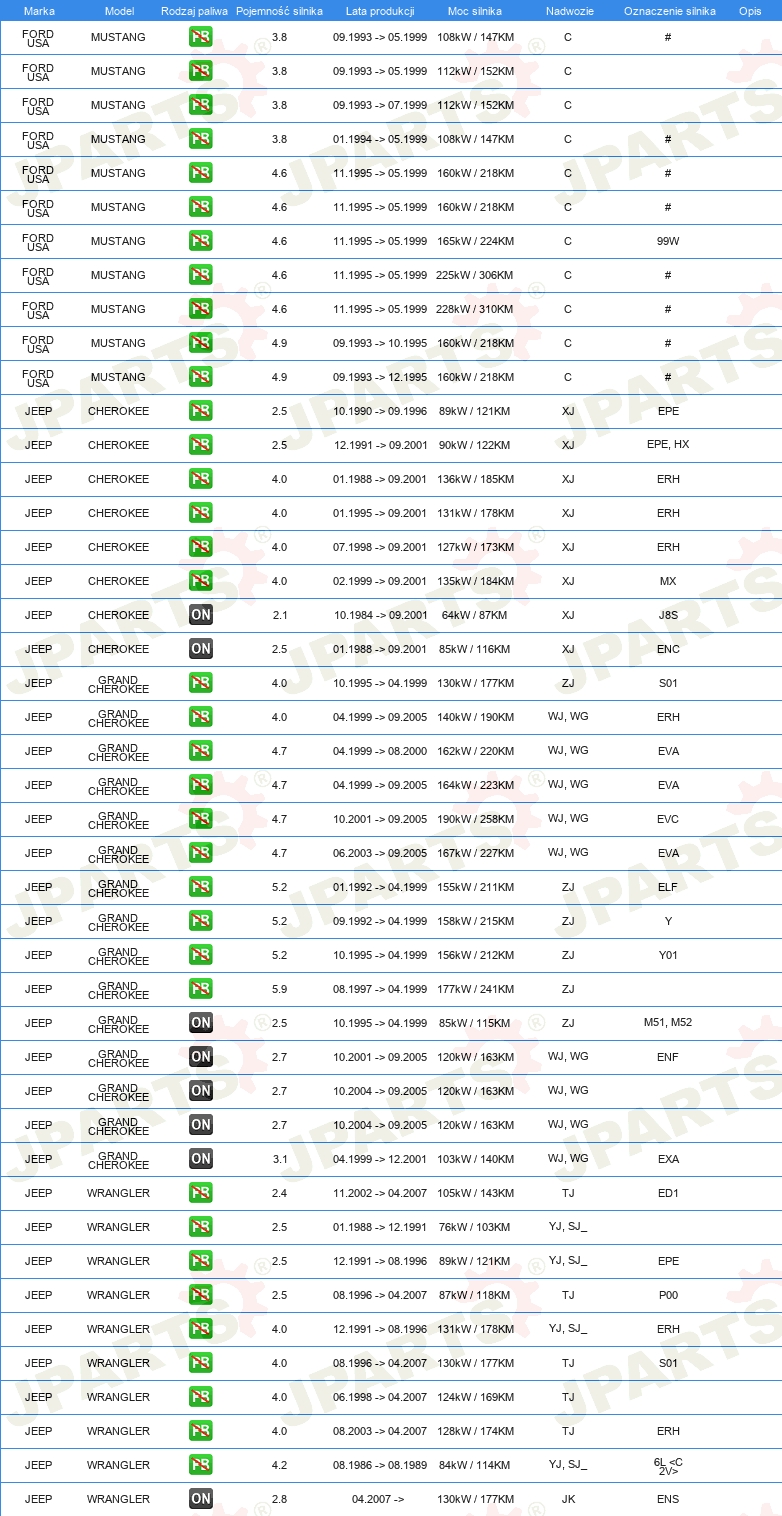
Task: Click power value 190kW / 258KM
Action: 475,819
